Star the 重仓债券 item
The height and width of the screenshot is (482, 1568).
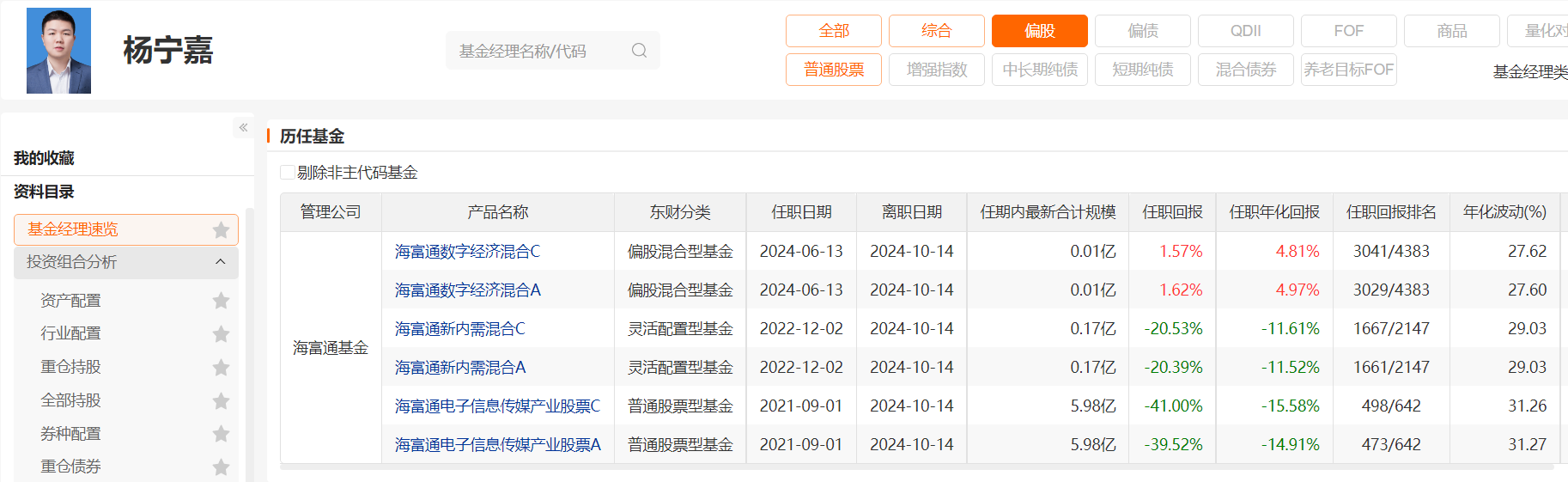click(x=221, y=467)
